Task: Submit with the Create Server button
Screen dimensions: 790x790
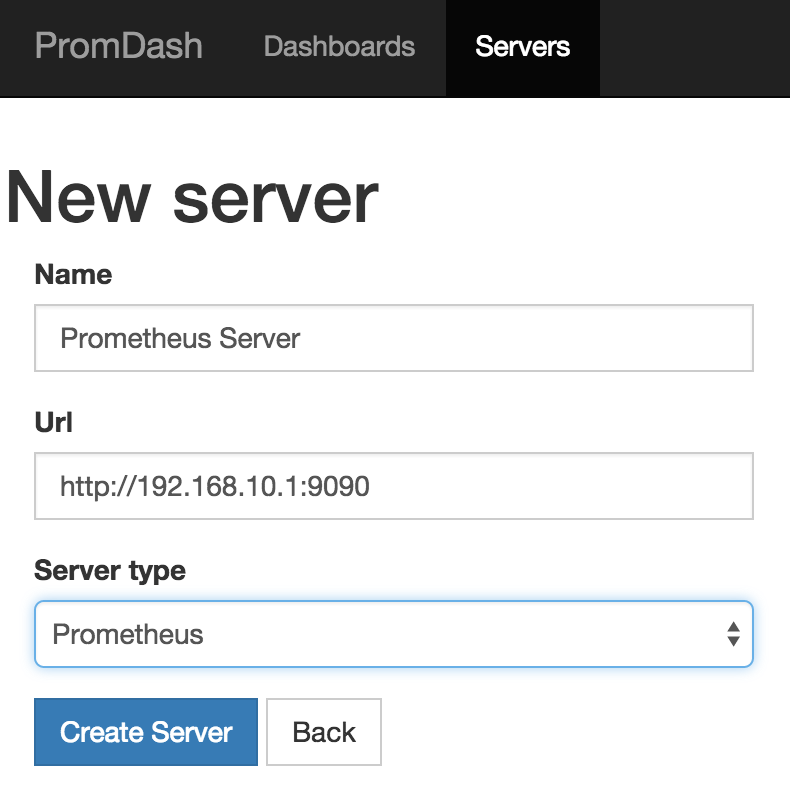Action: 146,732
